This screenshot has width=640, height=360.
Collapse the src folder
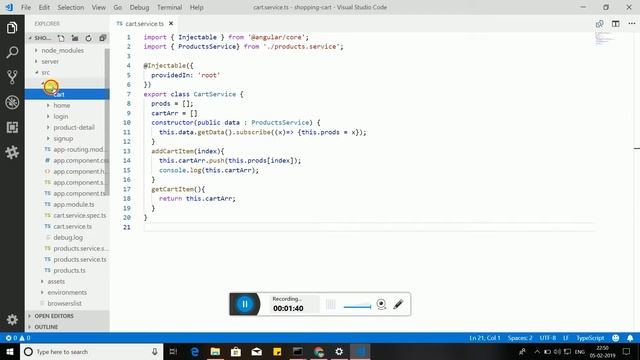tap(45, 72)
